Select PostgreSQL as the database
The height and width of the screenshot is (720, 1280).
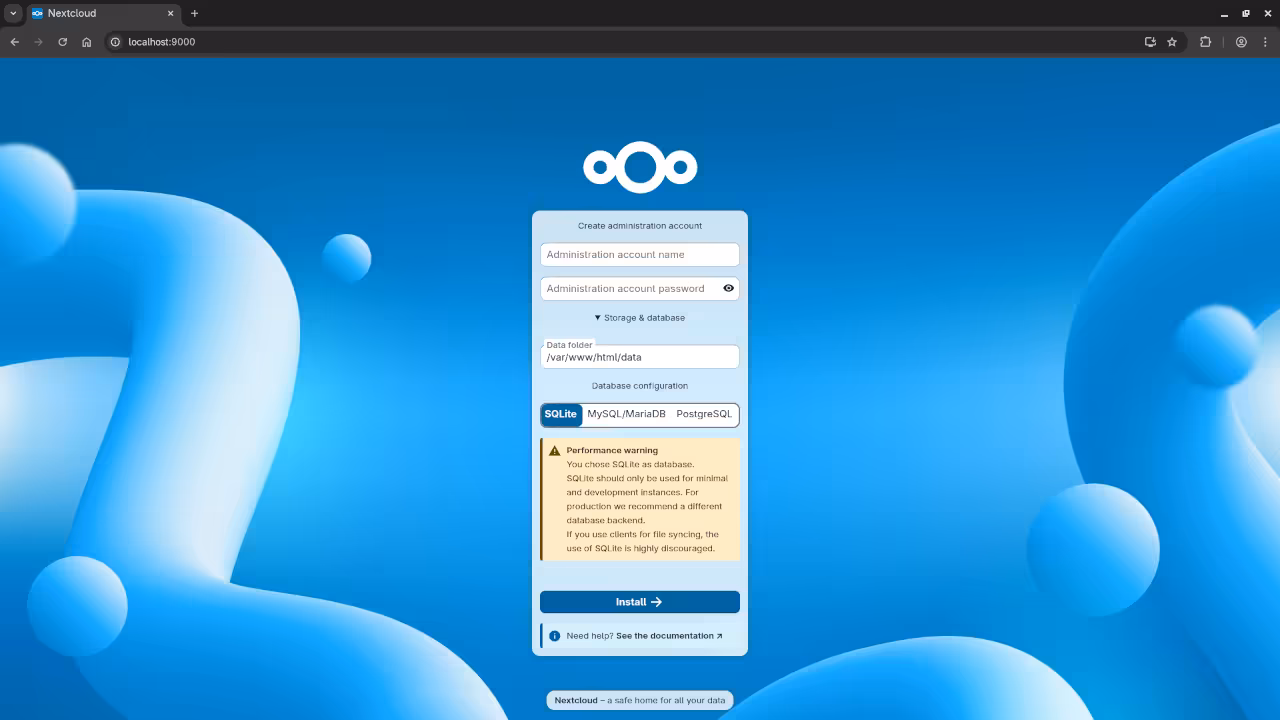pos(704,414)
